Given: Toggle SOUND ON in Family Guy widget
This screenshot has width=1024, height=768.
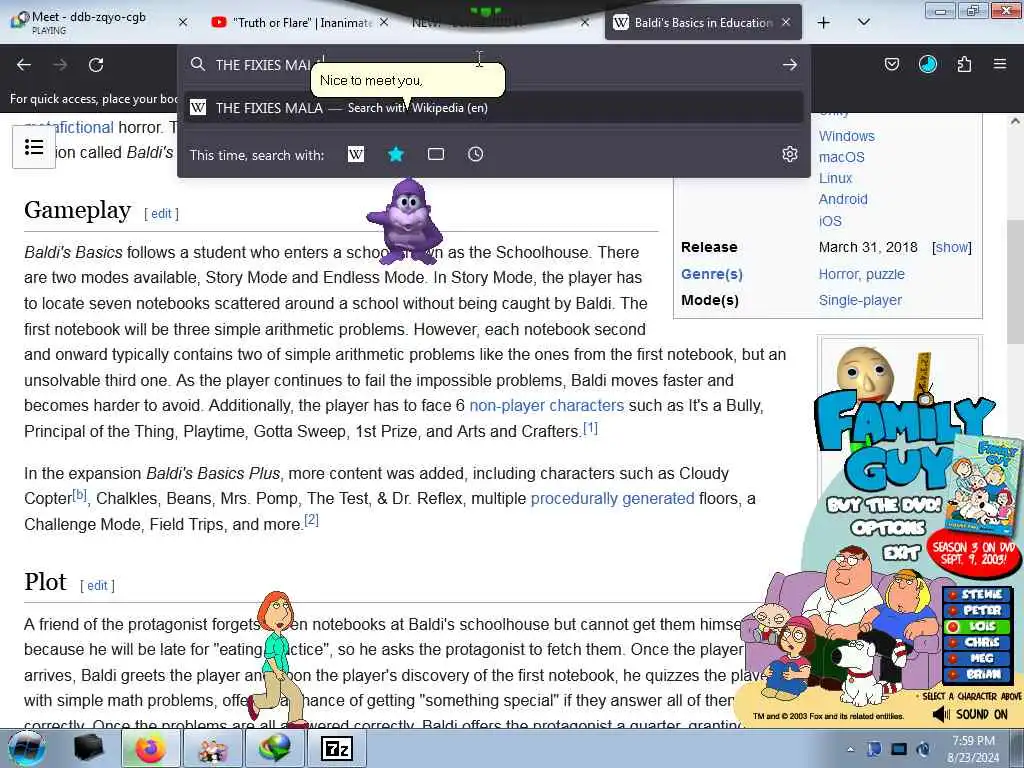Looking at the screenshot, I should (x=970, y=714).
